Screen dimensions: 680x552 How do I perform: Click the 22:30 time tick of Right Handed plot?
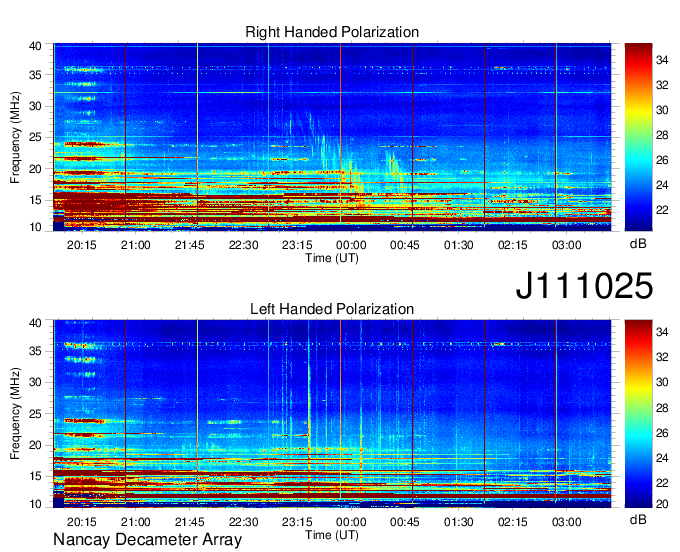click(x=243, y=245)
